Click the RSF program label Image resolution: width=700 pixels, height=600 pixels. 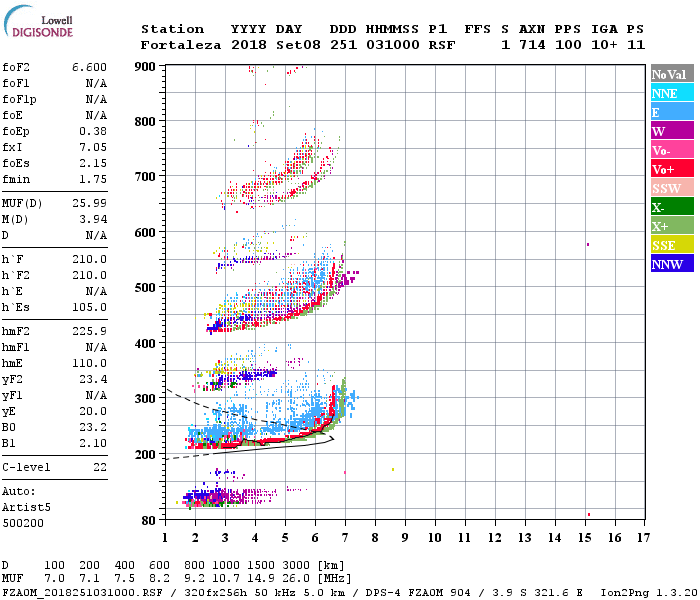pos(442,45)
